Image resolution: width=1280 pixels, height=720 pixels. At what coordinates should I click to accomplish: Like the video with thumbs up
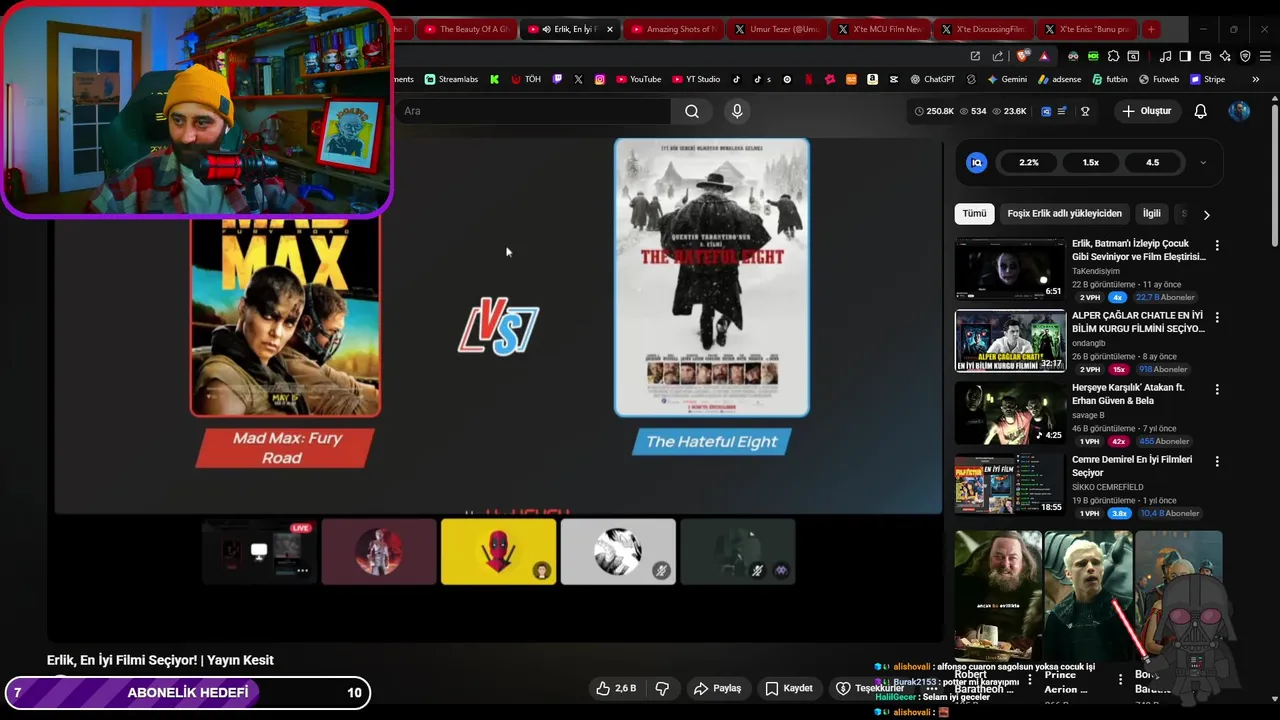616,688
